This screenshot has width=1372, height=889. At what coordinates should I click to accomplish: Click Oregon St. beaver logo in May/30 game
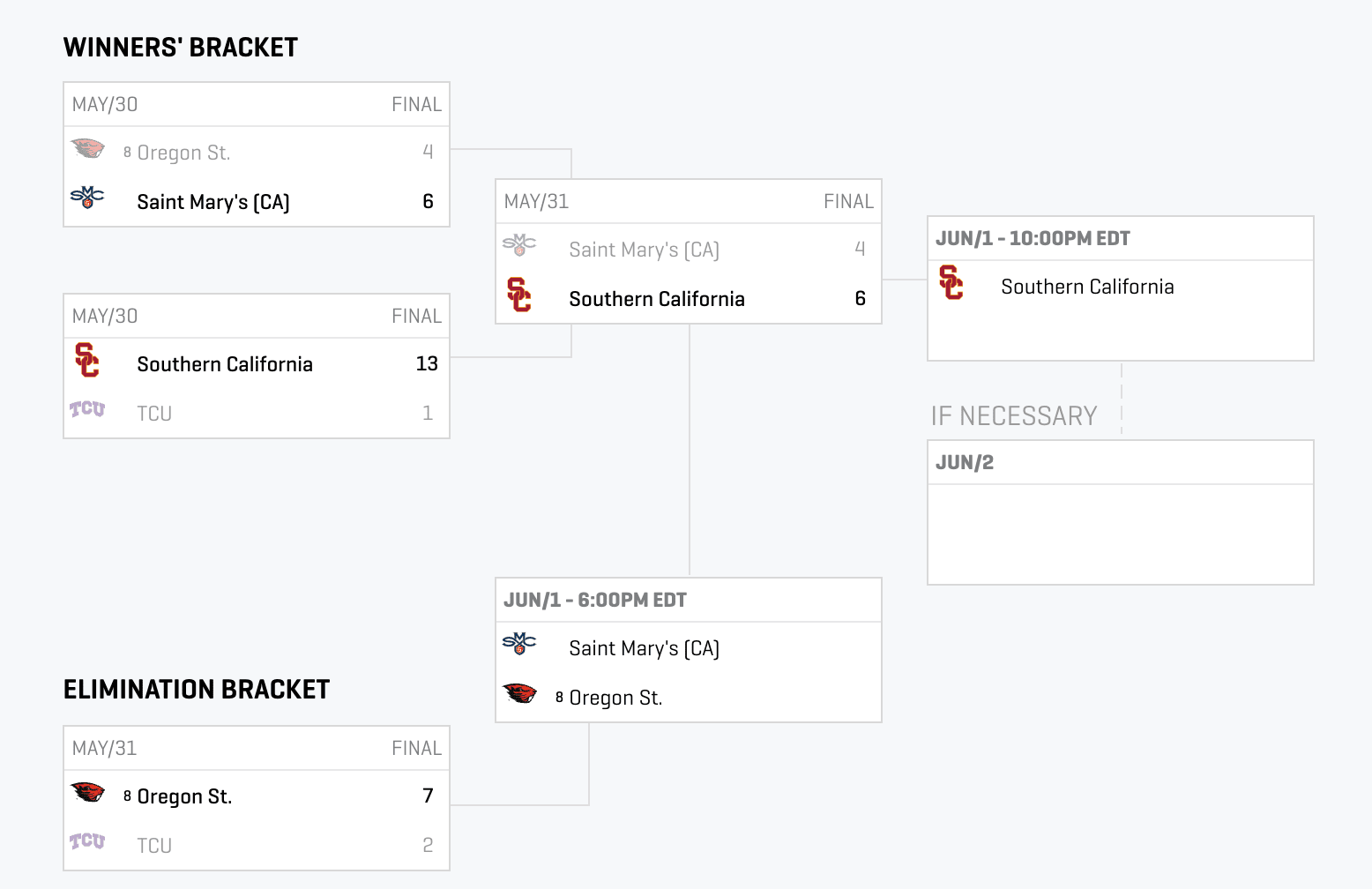(x=87, y=148)
